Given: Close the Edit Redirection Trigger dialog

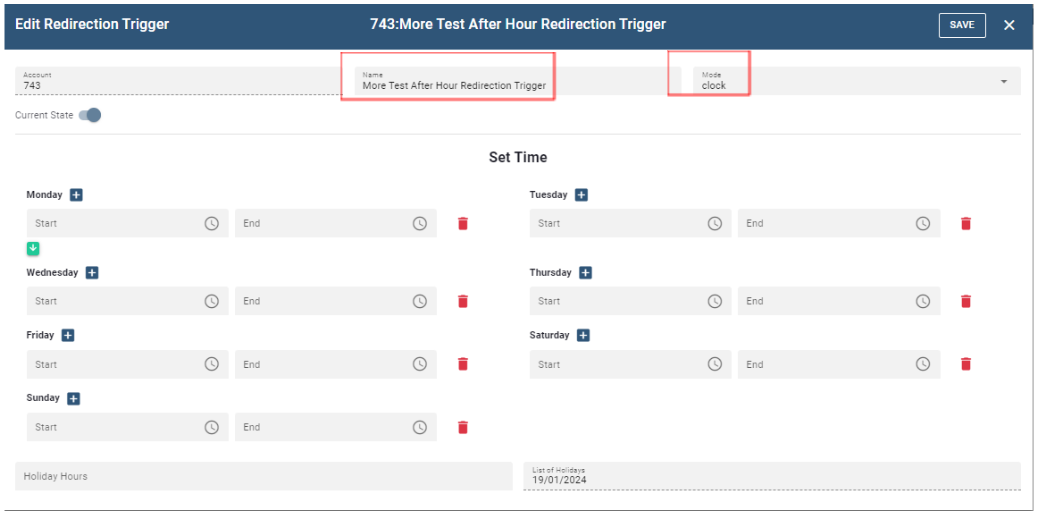Looking at the screenshot, I should [1009, 25].
